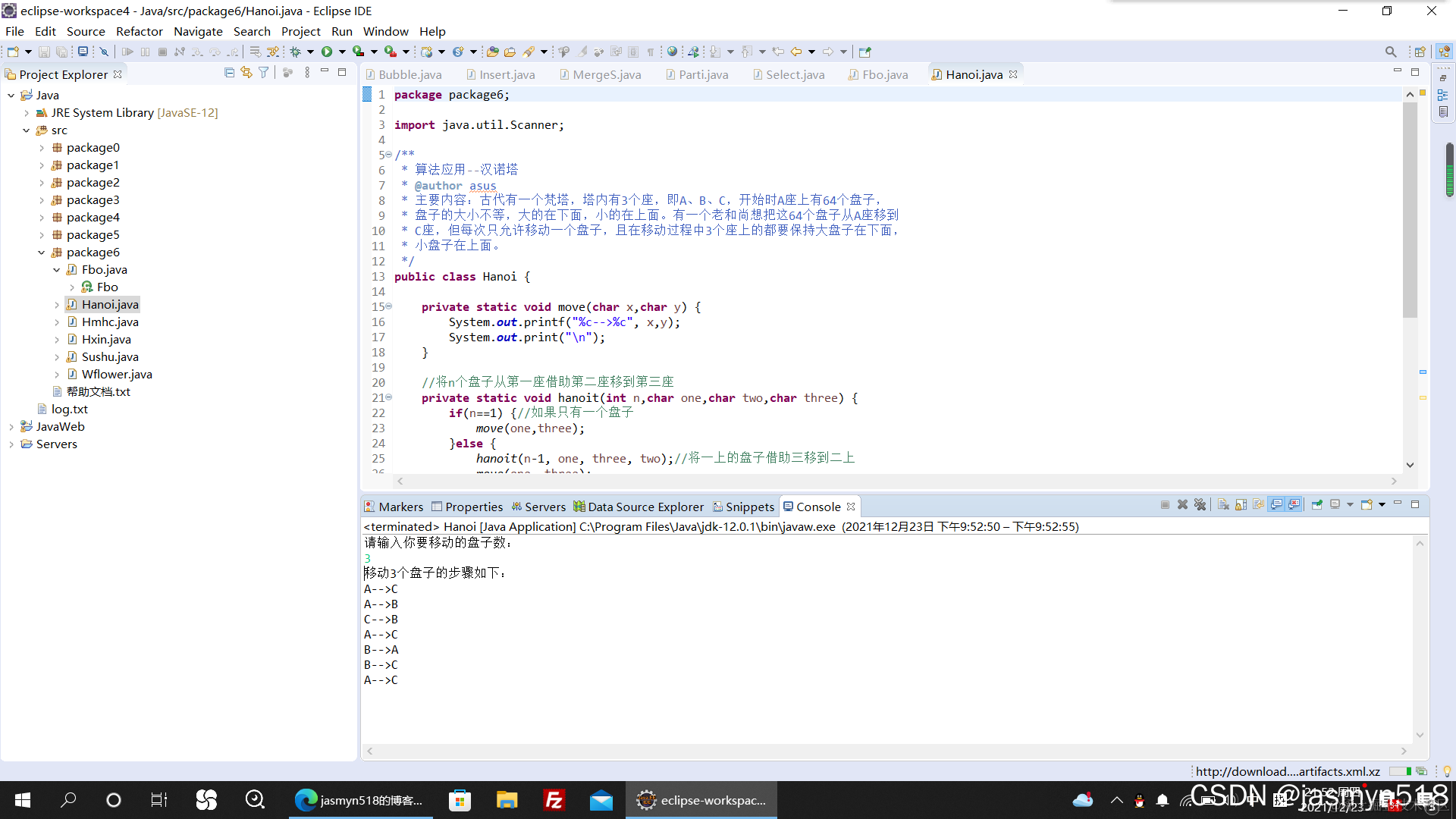Image resolution: width=1456 pixels, height=819 pixels.
Task: Open Project Explorer view menu dots
Action: [307, 73]
